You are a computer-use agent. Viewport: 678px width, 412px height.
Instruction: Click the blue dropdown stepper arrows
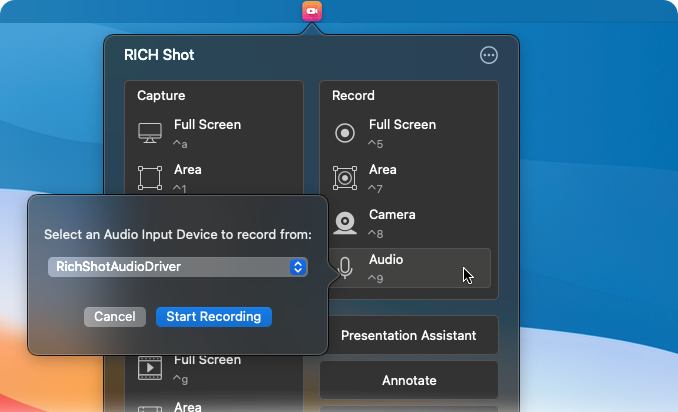tap(298, 267)
